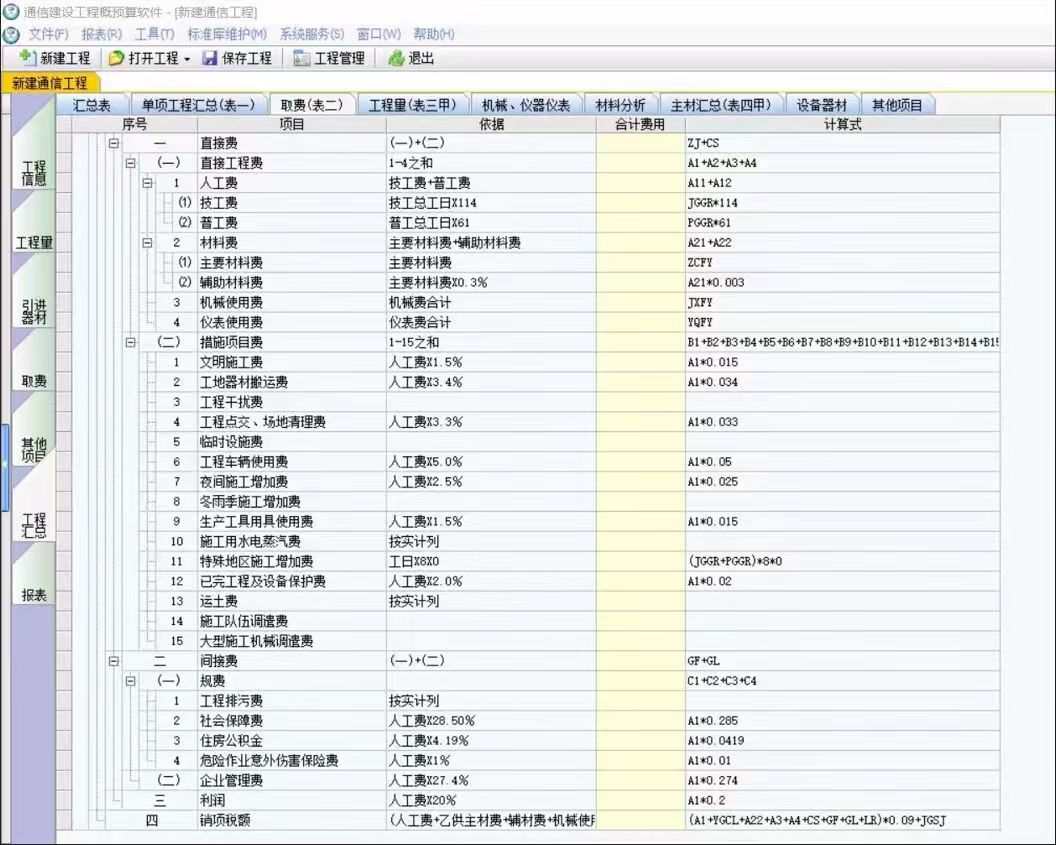The height and width of the screenshot is (845, 1056).
Task: Click the 退出 (Exit) toolbar icon
Action: [396, 58]
